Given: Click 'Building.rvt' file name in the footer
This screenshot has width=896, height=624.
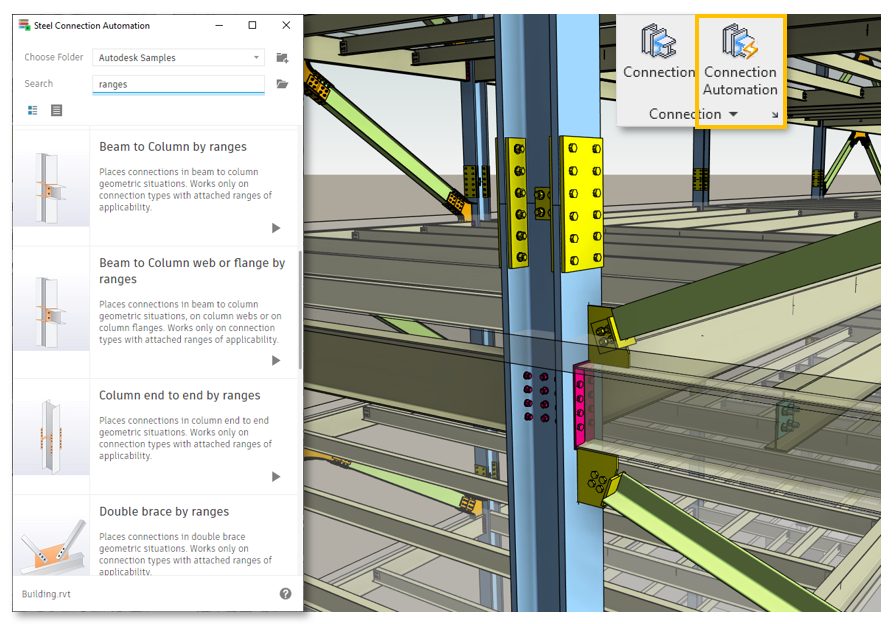Looking at the screenshot, I should coord(46,594).
